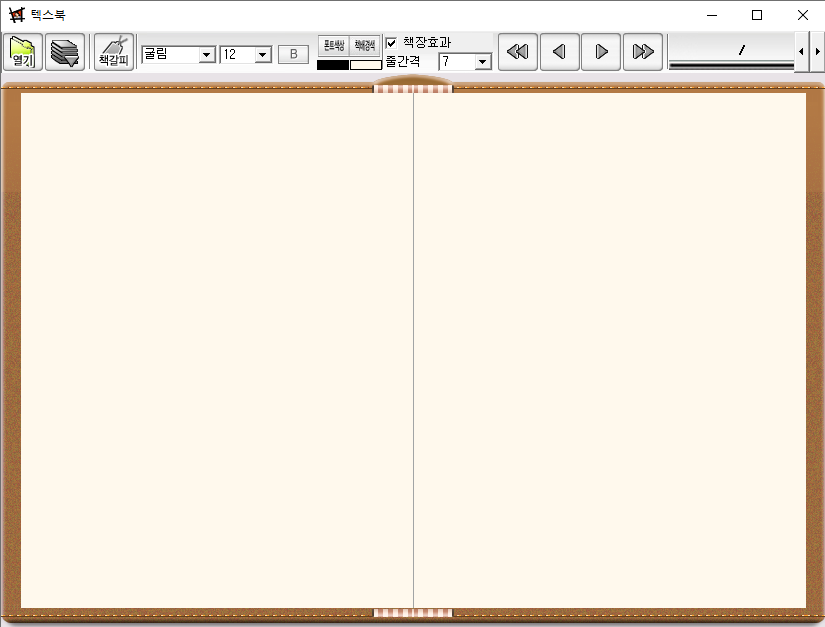This screenshot has width=825, height=627.
Task: Toggle the bold B button
Action: (x=293, y=54)
